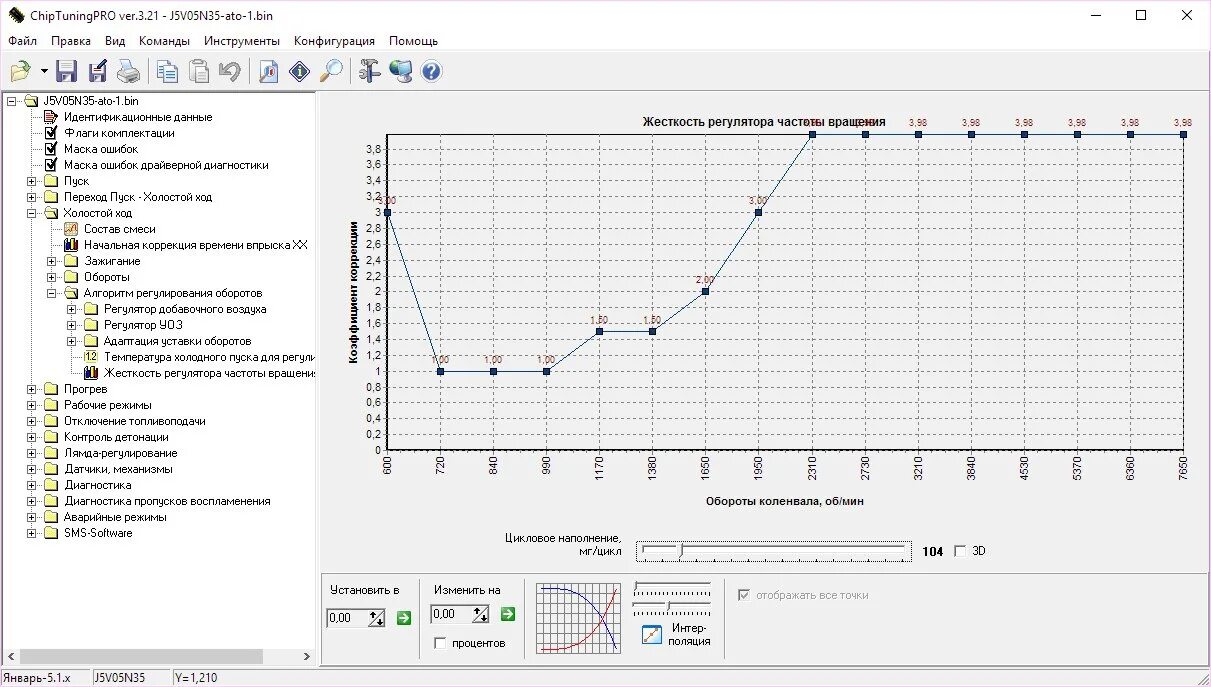The height and width of the screenshot is (687, 1211).
Task: Click the 'Установить в' value field
Action: [348, 618]
